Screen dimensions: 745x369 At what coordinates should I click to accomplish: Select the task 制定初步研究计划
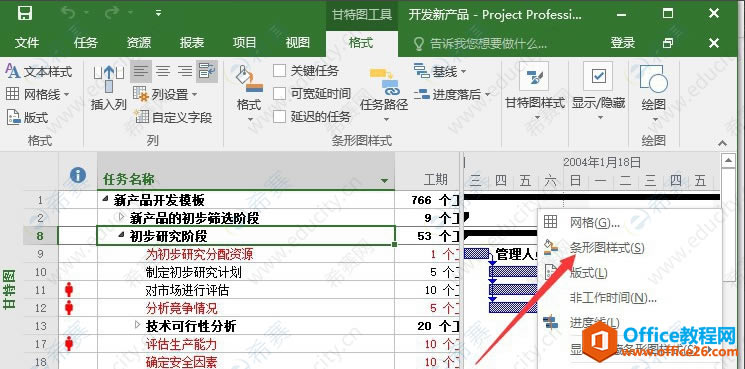193,272
